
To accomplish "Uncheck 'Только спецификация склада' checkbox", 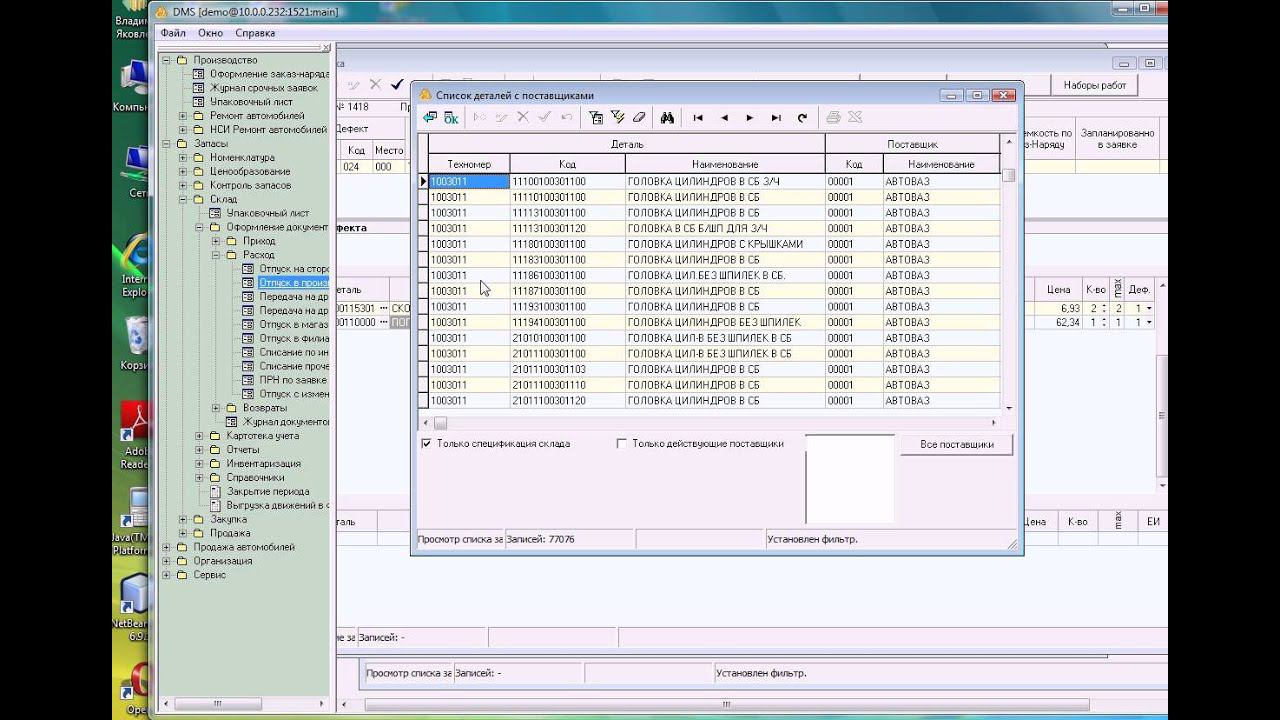I will click(427, 444).
